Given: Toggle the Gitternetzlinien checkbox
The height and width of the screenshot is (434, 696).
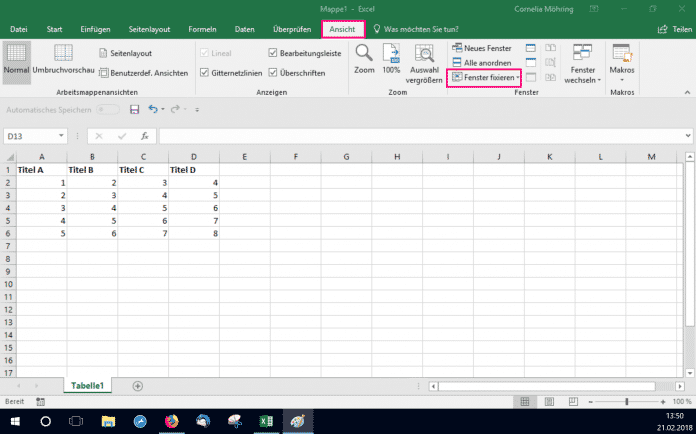Looking at the screenshot, I should (x=205, y=73).
